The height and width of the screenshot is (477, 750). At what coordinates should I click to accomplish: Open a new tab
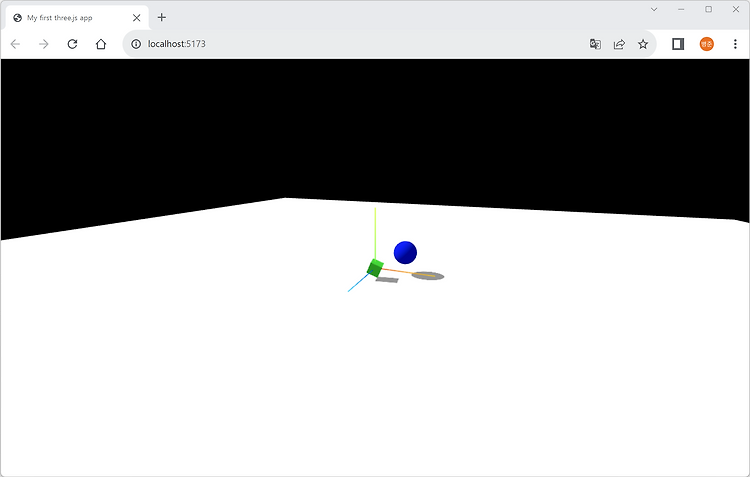(x=162, y=17)
